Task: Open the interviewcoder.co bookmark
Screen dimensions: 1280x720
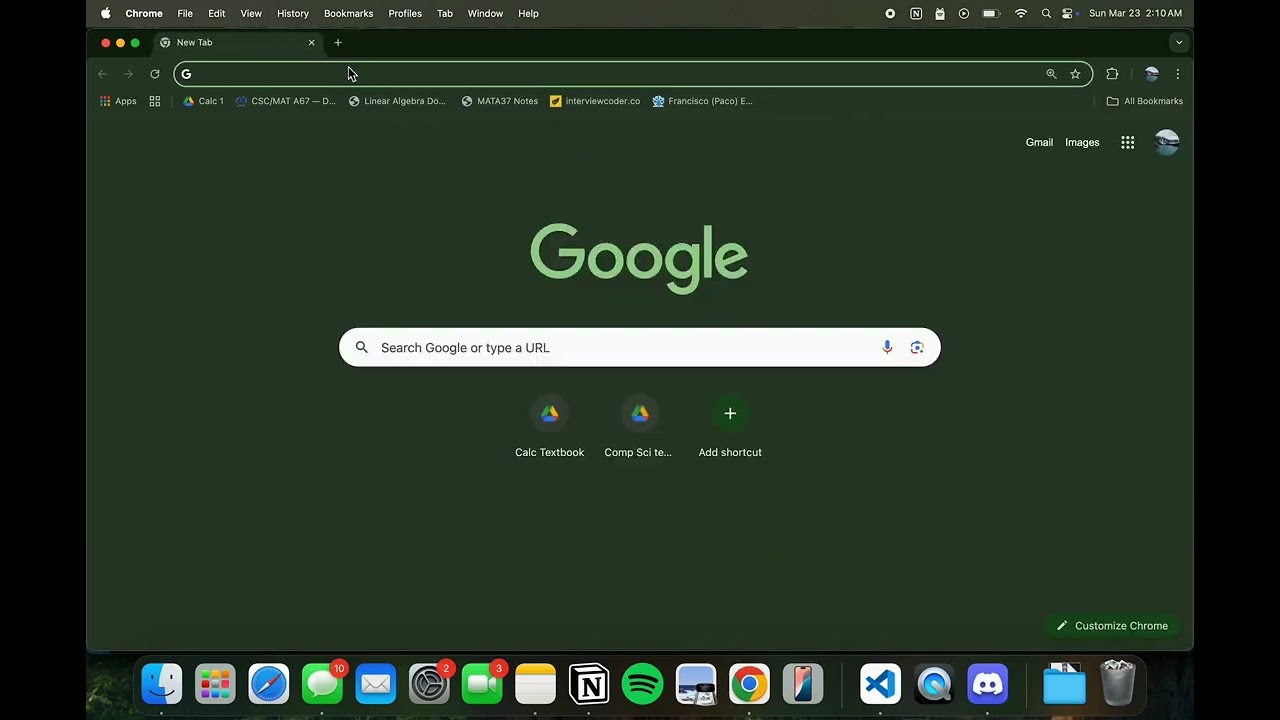Action: (x=595, y=101)
